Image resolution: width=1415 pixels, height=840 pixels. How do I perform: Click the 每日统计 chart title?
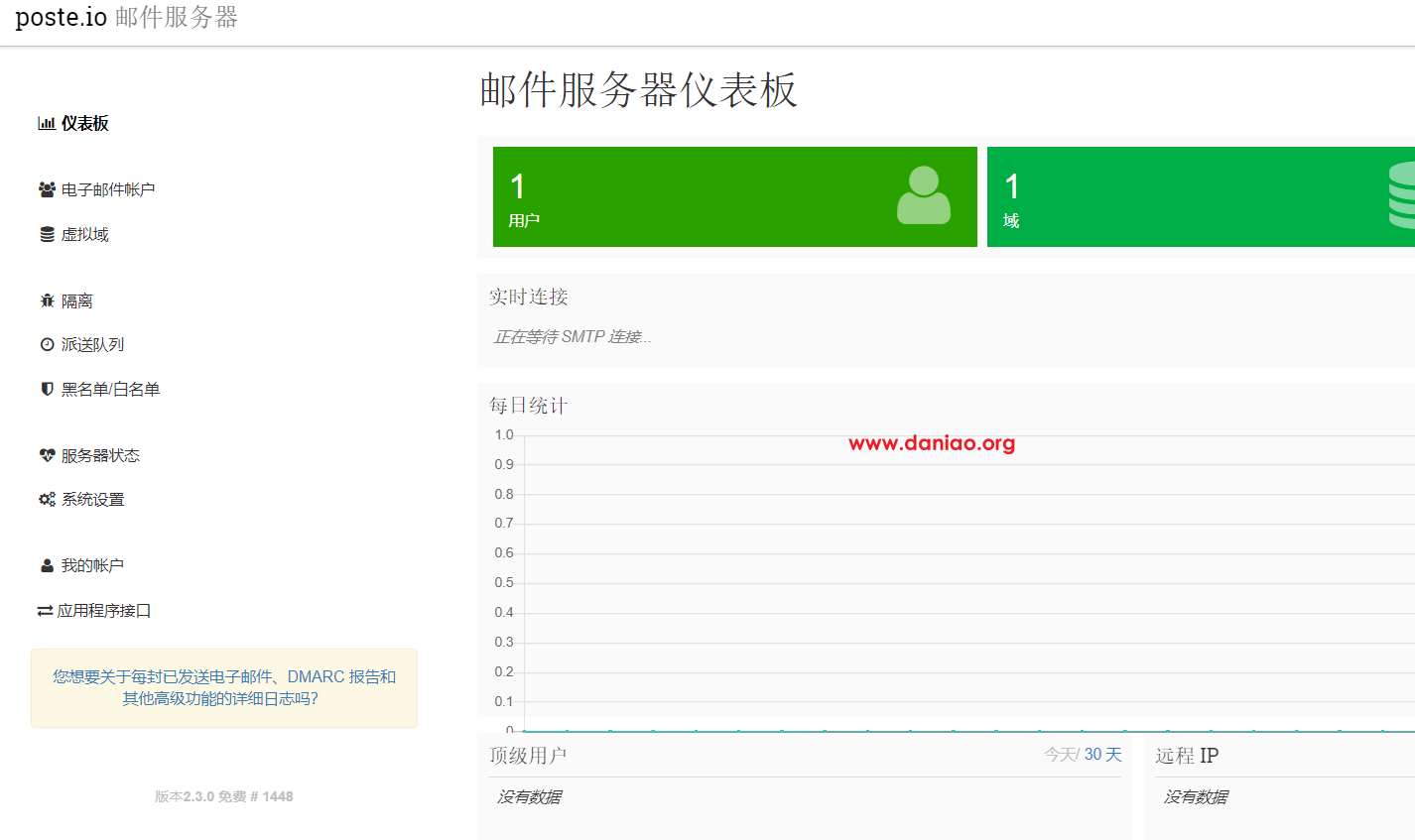click(528, 406)
